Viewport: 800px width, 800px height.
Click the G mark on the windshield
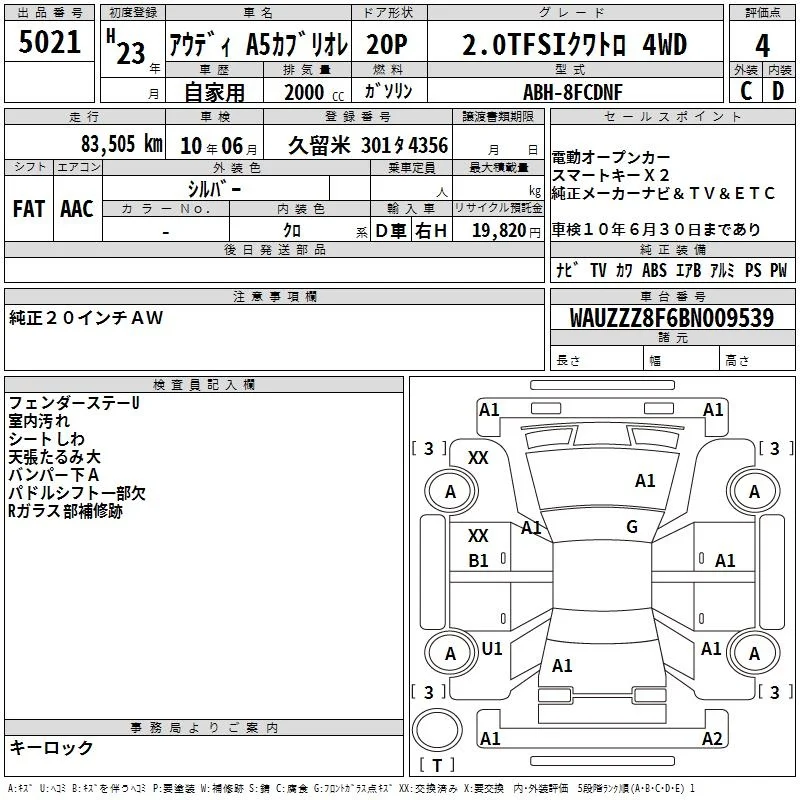tap(632, 527)
